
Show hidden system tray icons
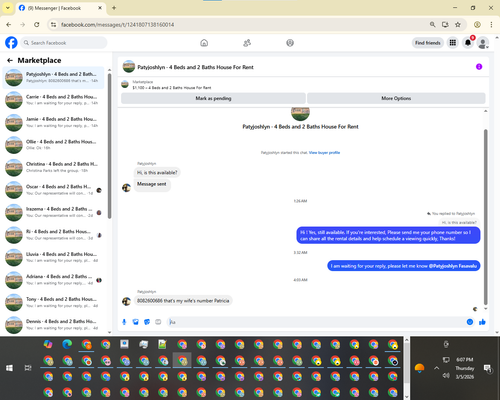[x=436, y=368]
